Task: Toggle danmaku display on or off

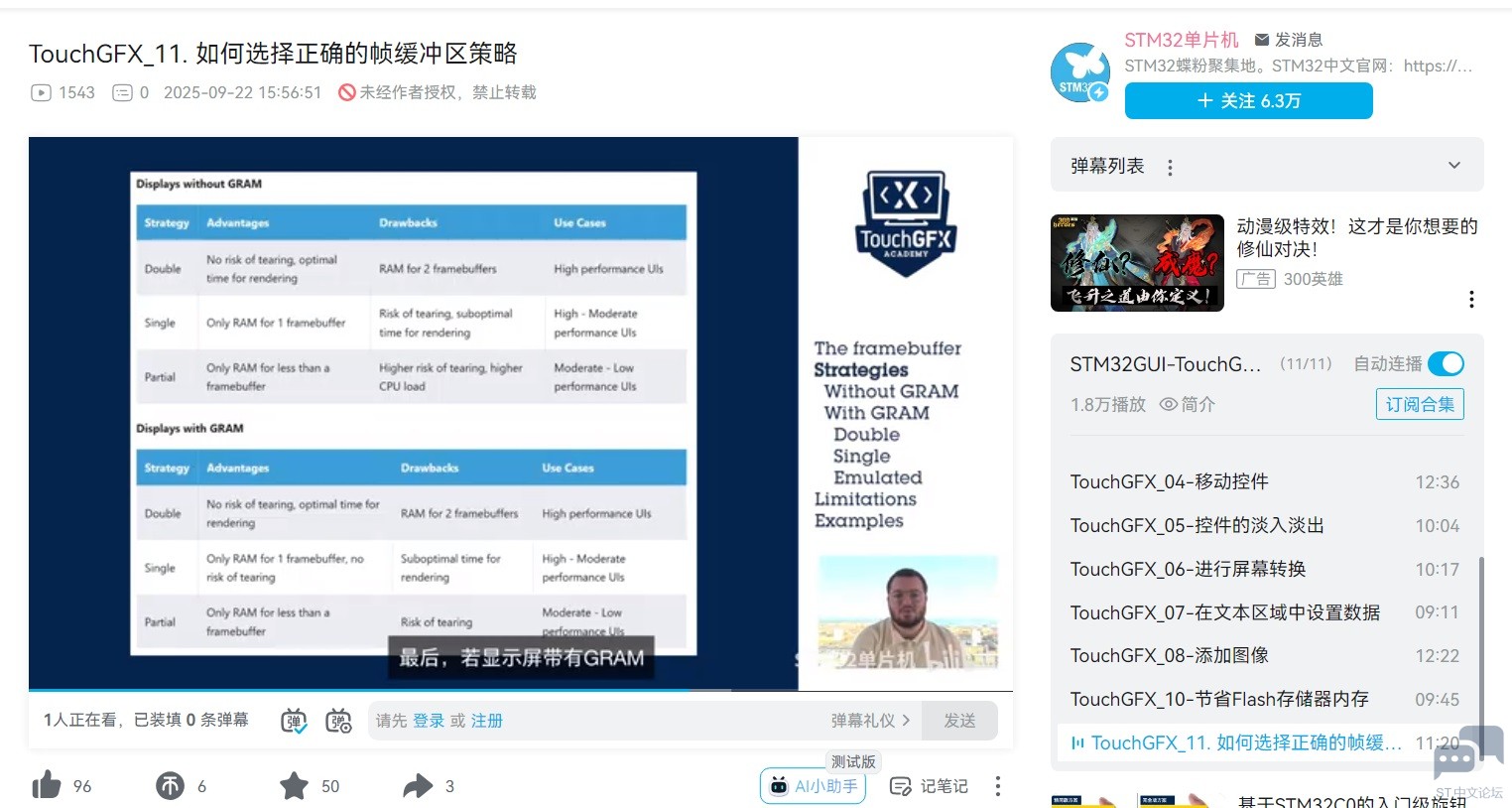Action: (x=294, y=721)
